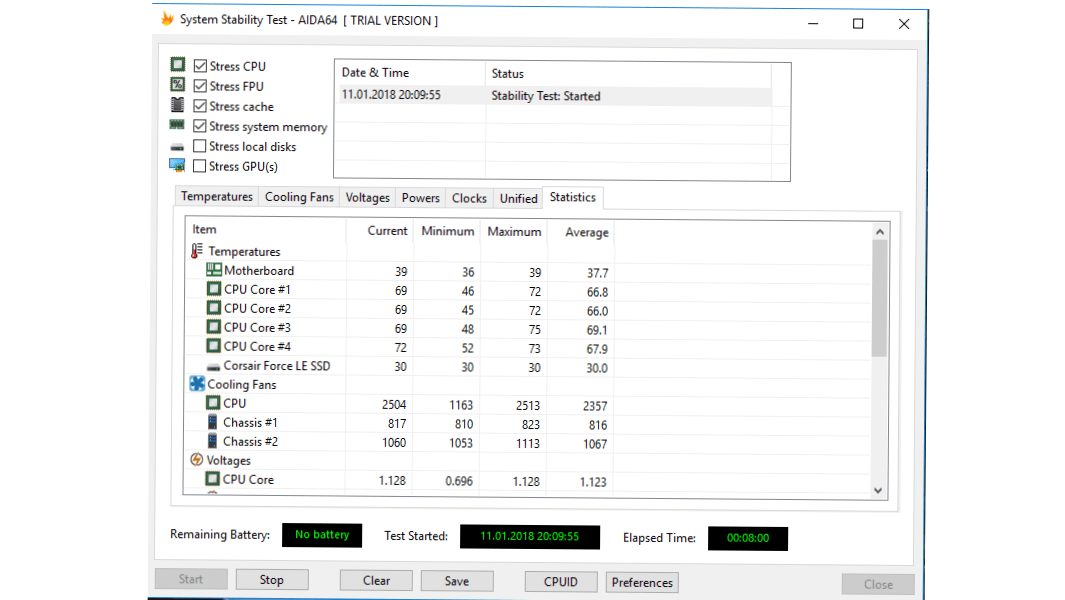
Task: Uncheck the Stress CPU checkbox
Action: [200, 65]
